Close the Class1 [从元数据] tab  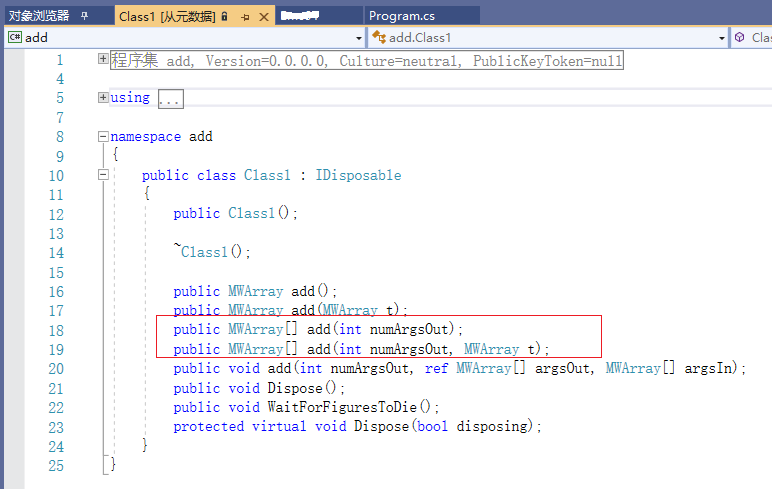(x=264, y=17)
